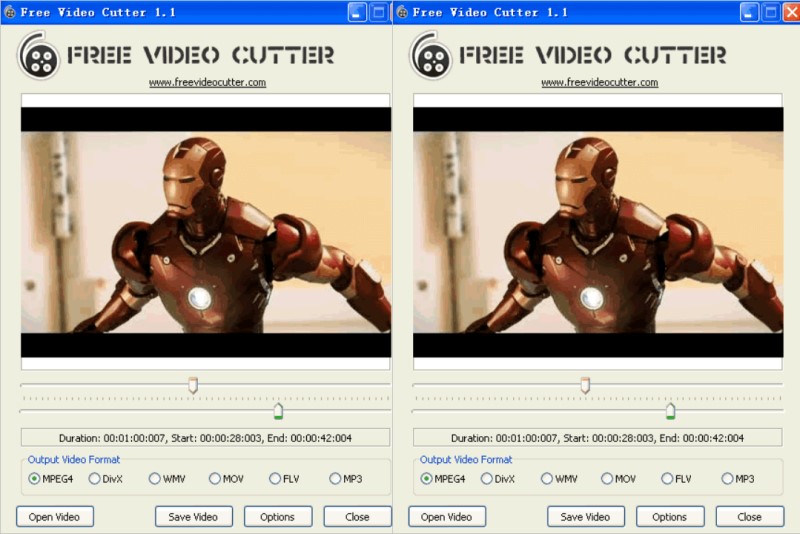Image resolution: width=800 pixels, height=534 pixels.
Task: Click left window title 'Free Video Cutter 1.1'
Action: click(x=98, y=12)
